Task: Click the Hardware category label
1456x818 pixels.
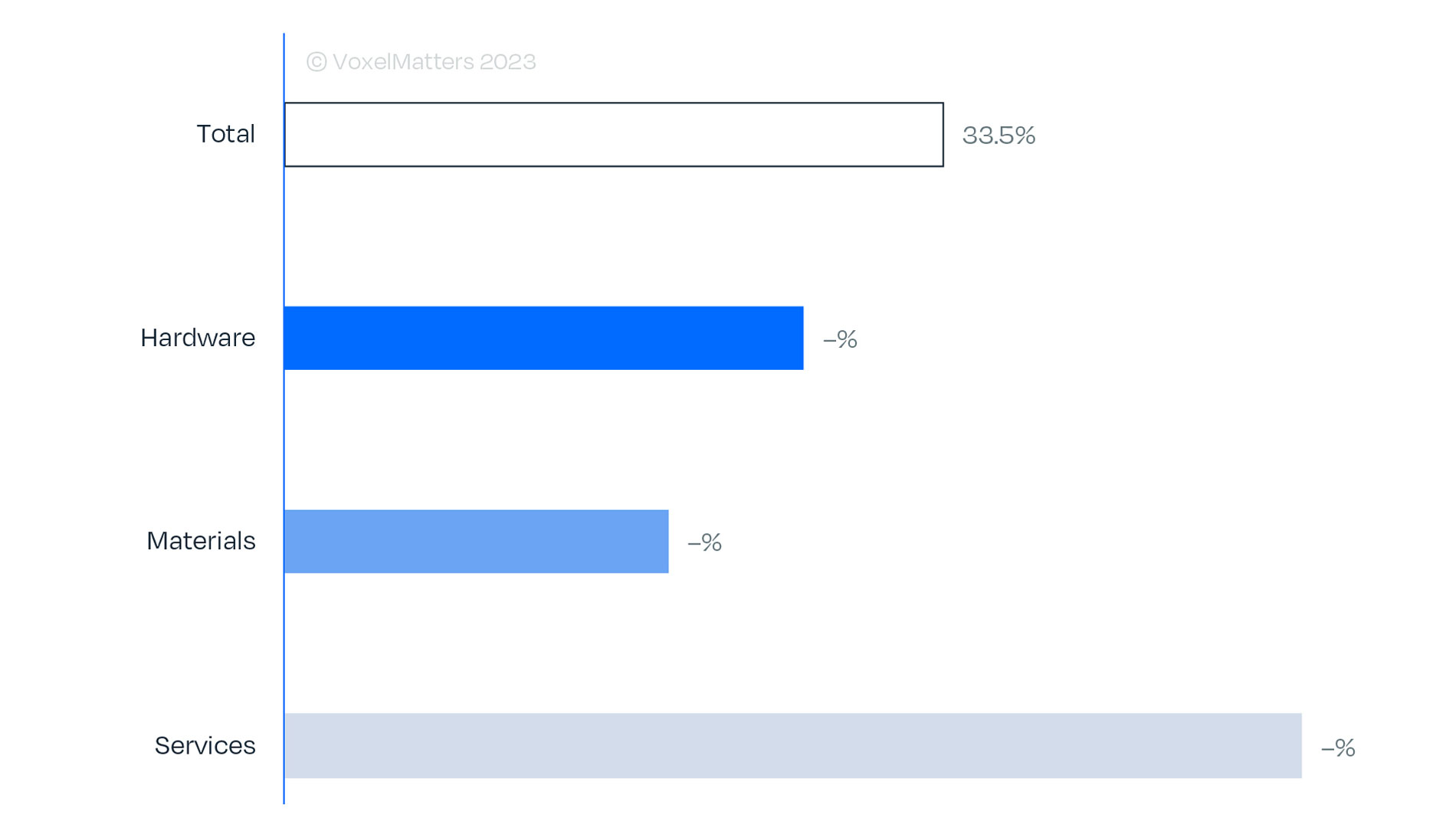Action: click(198, 338)
